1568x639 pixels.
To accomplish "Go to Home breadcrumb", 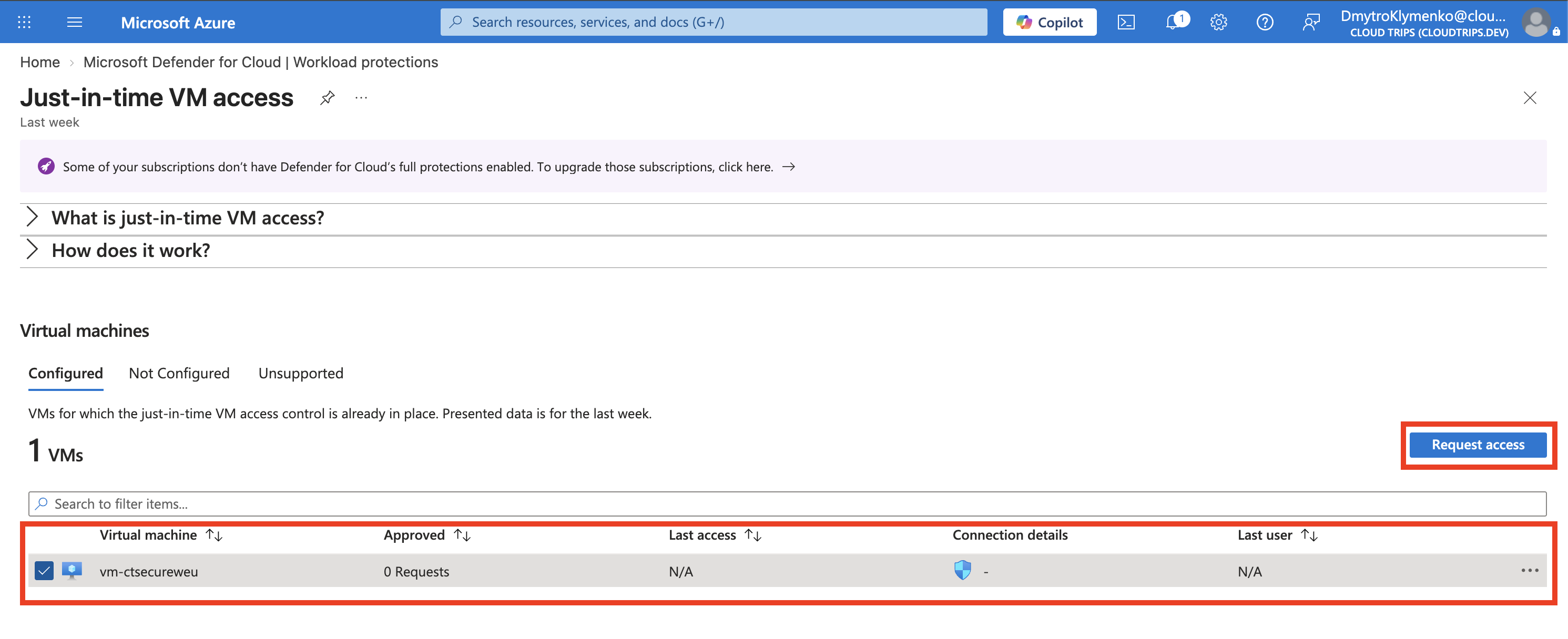I will 39,62.
